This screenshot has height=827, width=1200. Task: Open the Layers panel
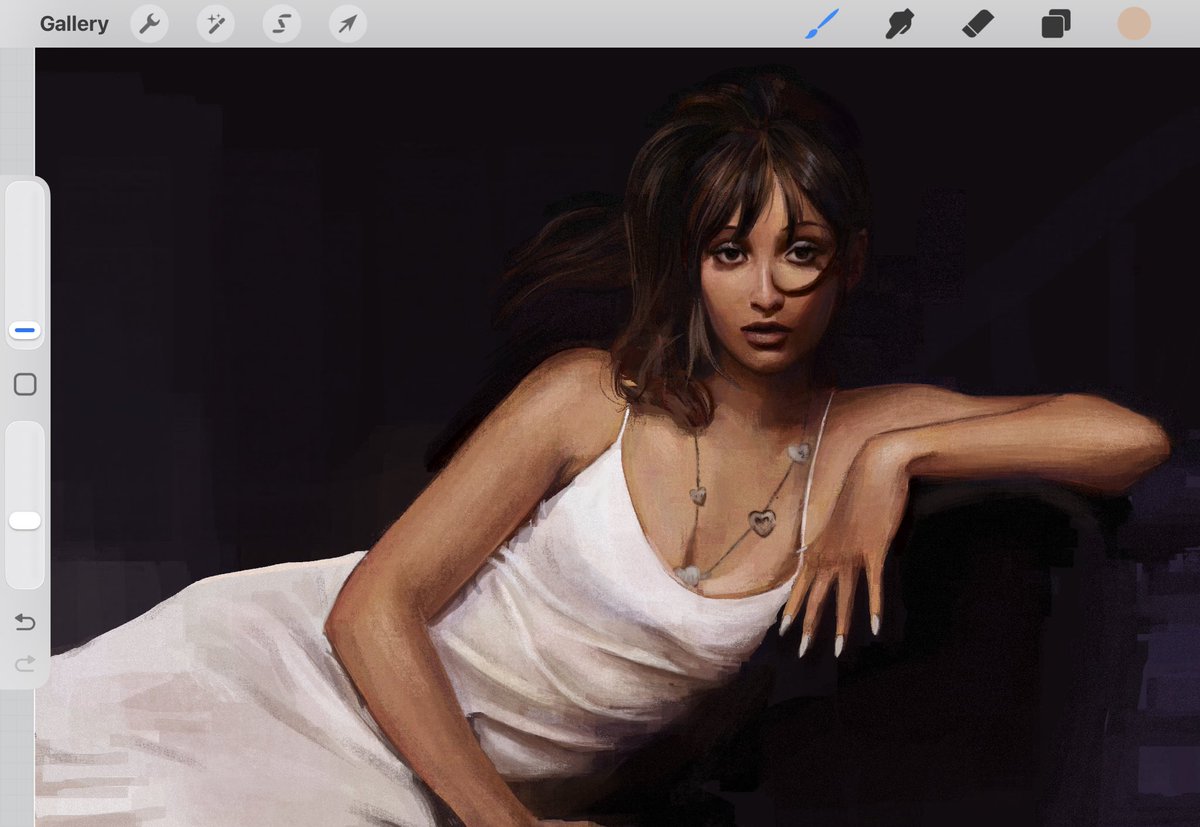[x=1056, y=24]
